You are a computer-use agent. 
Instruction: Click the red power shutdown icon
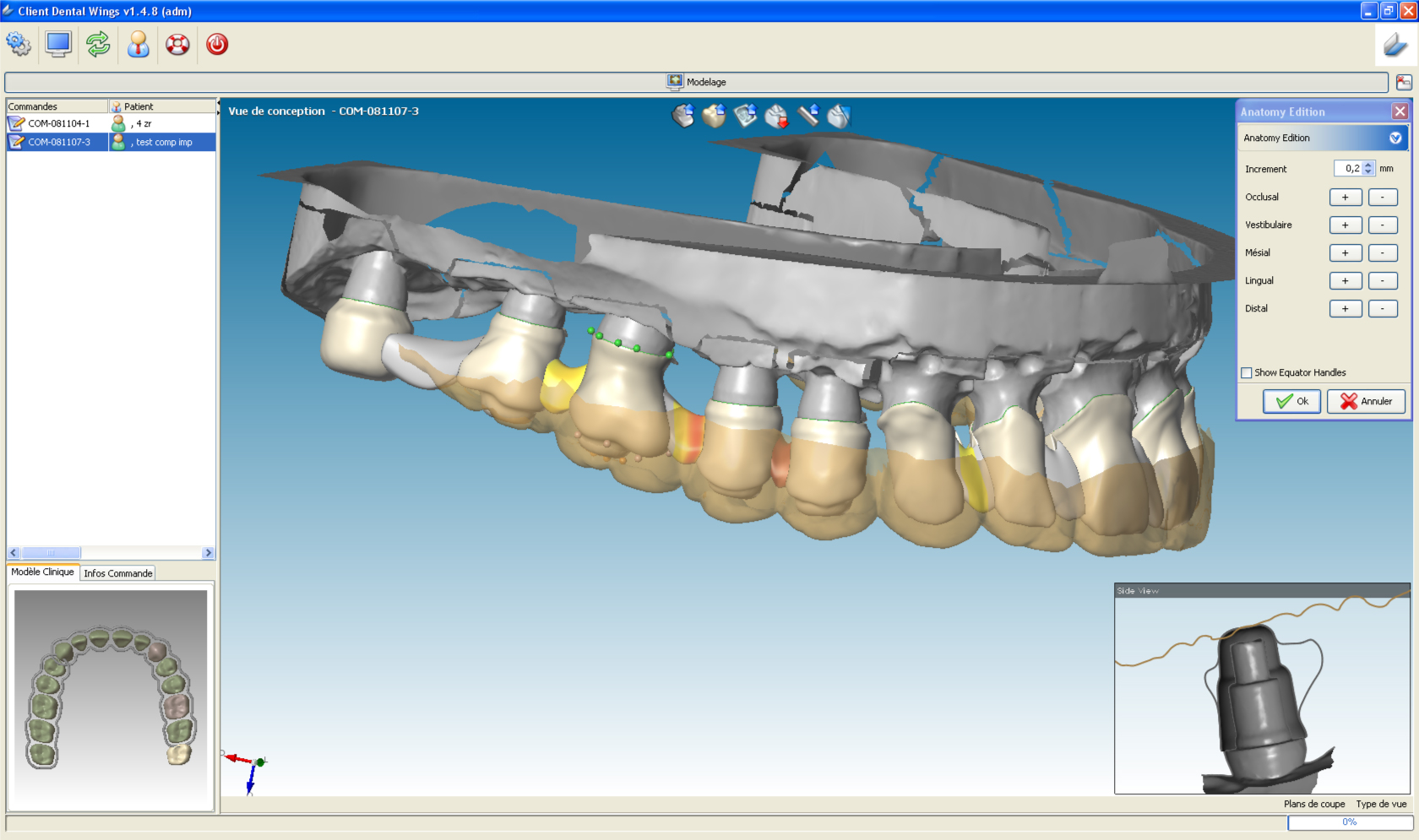(x=217, y=44)
